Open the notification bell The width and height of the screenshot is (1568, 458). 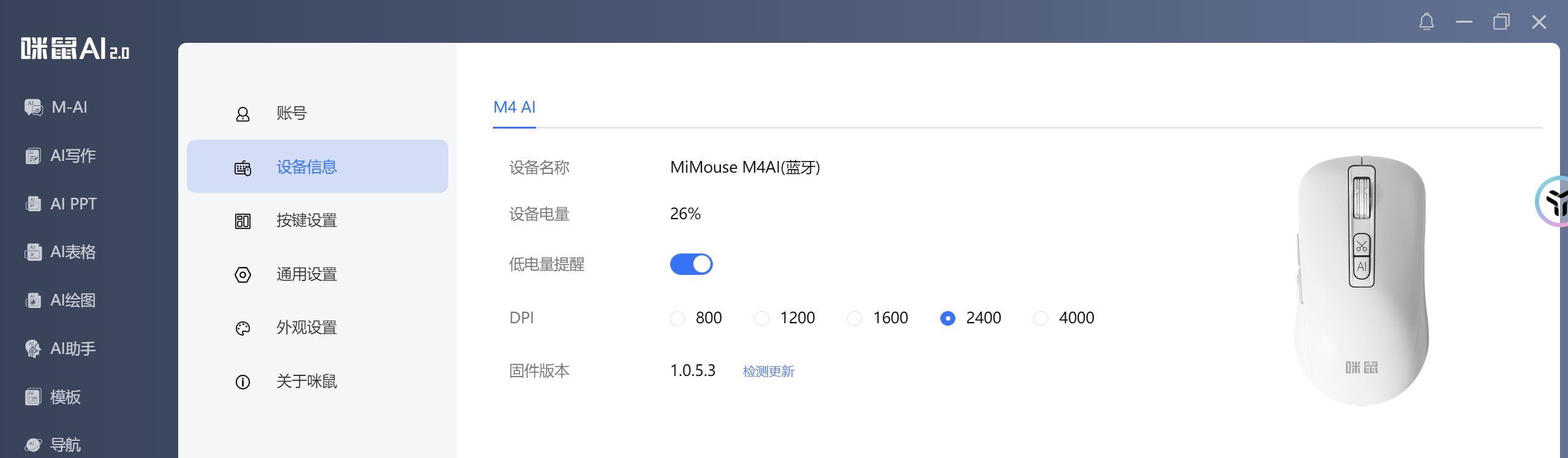pyautogui.click(x=1427, y=22)
